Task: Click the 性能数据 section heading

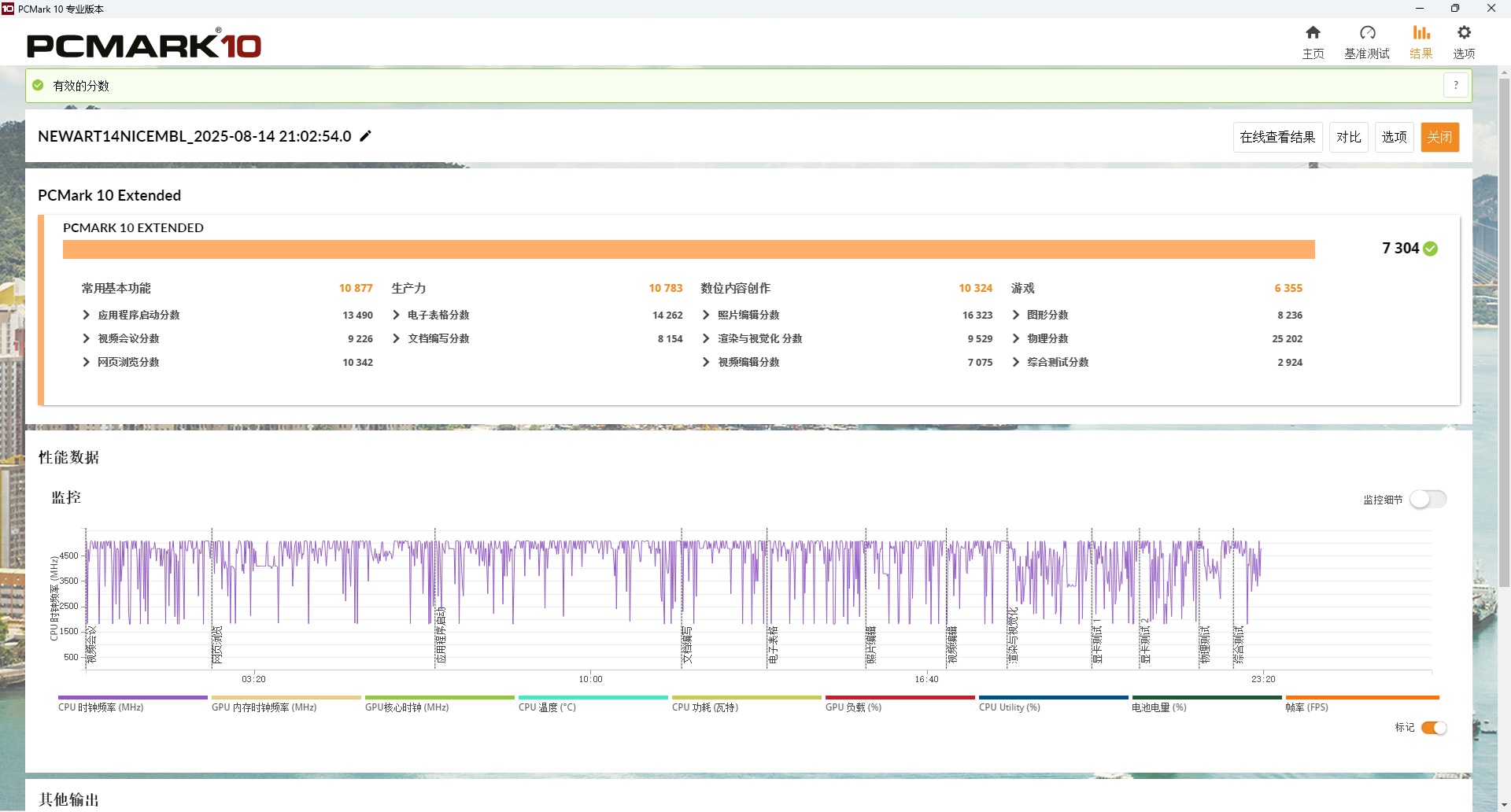Action: (69, 457)
